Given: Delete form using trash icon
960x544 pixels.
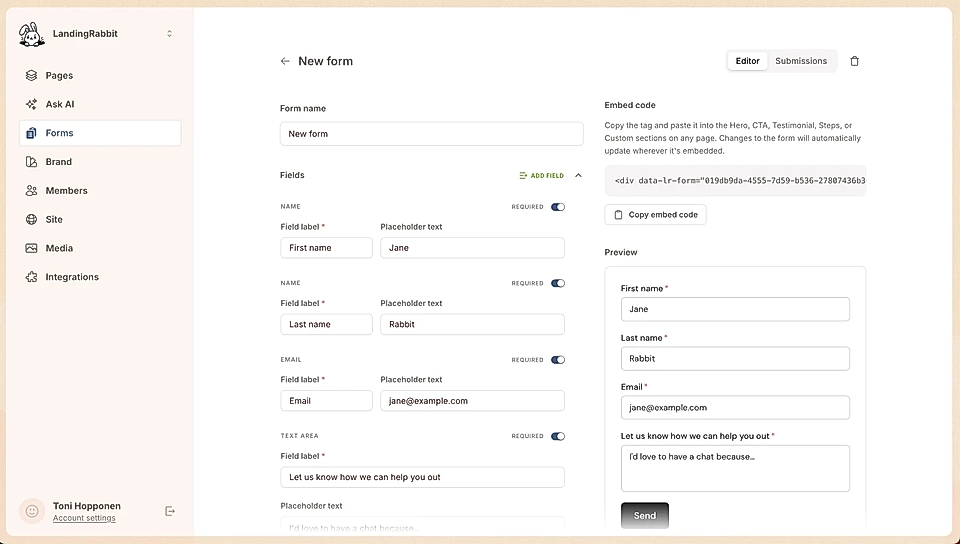Looking at the screenshot, I should pos(855,61).
